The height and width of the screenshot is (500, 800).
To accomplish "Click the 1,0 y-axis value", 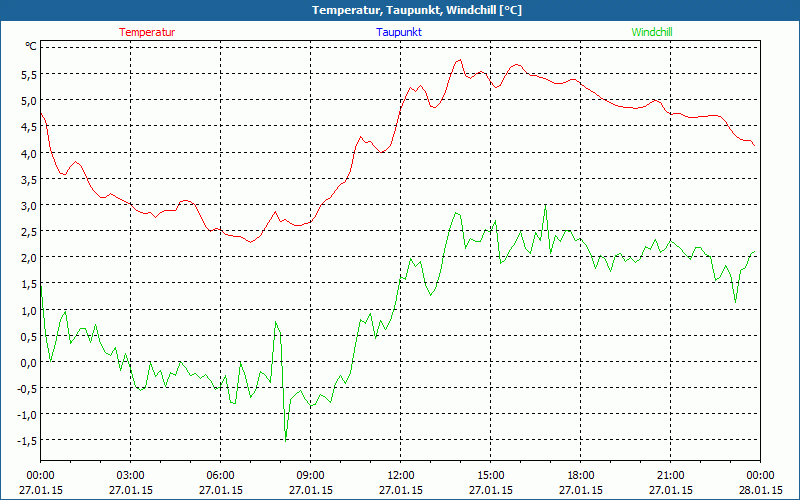I will tap(29, 311).
